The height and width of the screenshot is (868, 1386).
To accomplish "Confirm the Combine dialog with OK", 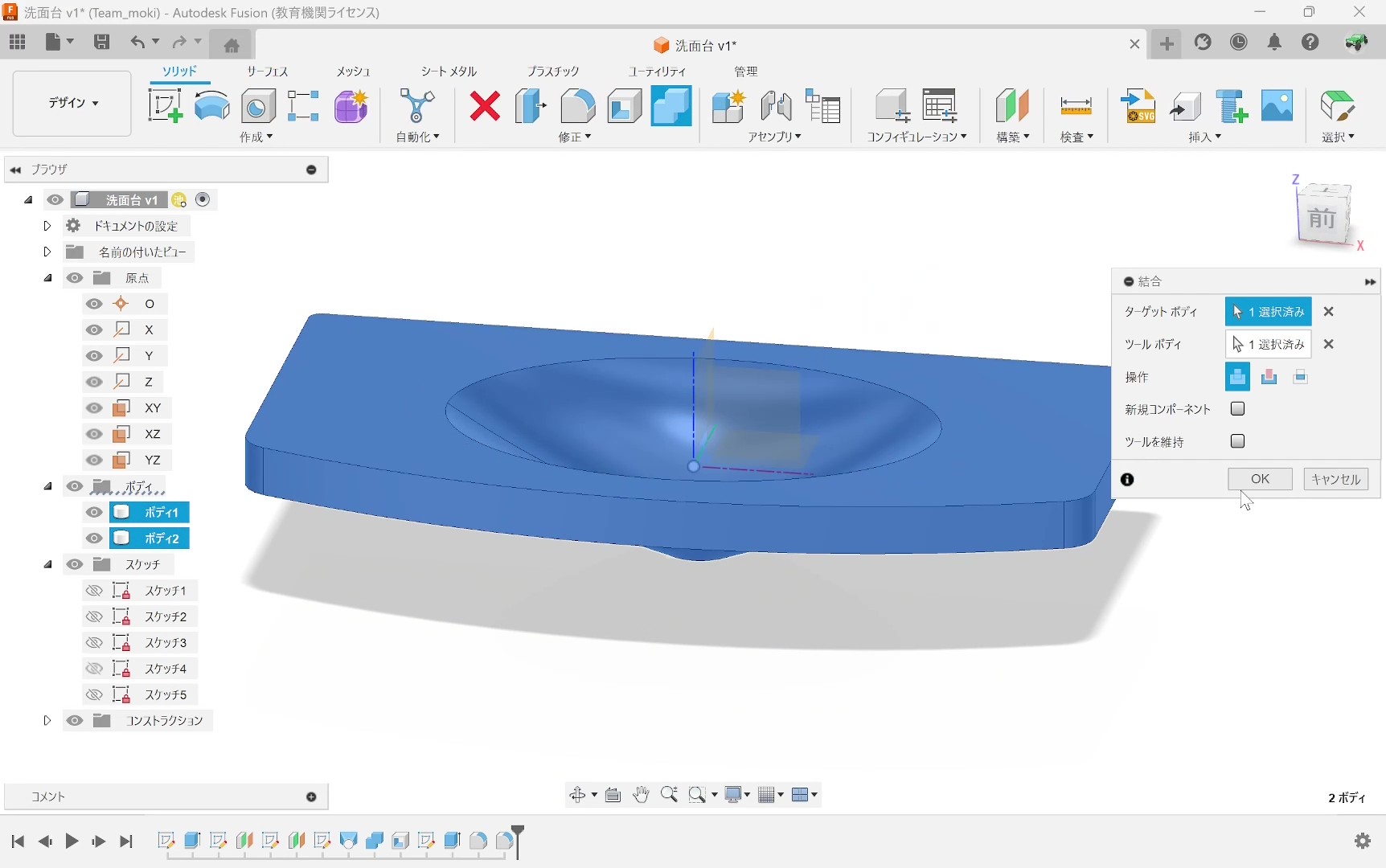I will [x=1260, y=479].
